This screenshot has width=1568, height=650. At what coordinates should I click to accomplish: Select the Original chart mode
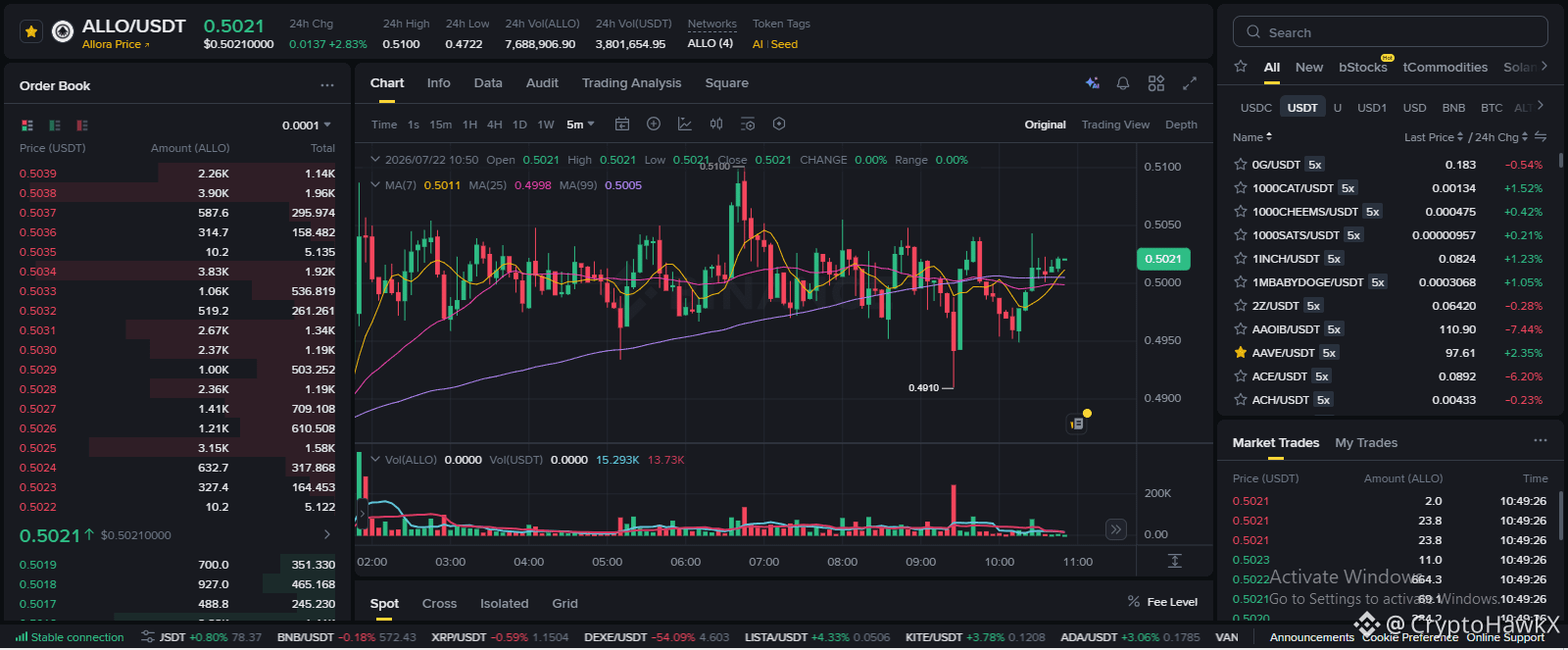pyautogui.click(x=1046, y=125)
